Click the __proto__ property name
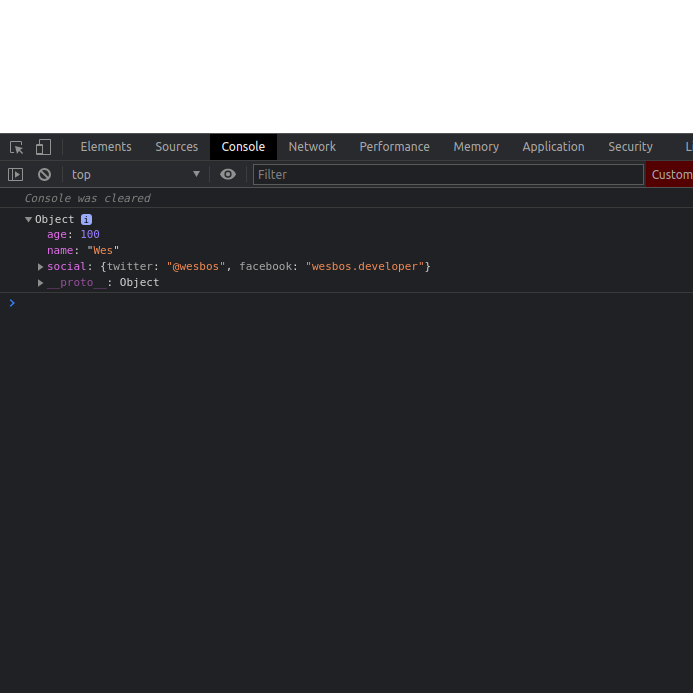This screenshot has width=693, height=693. point(77,282)
